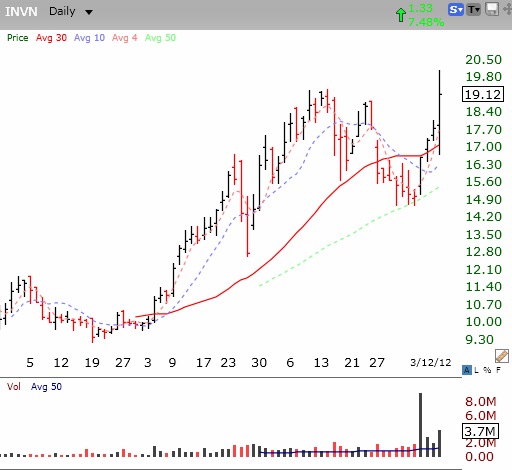Toggle the A arithmetic scale button
512x470 pixels.
click(x=467, y=370)
